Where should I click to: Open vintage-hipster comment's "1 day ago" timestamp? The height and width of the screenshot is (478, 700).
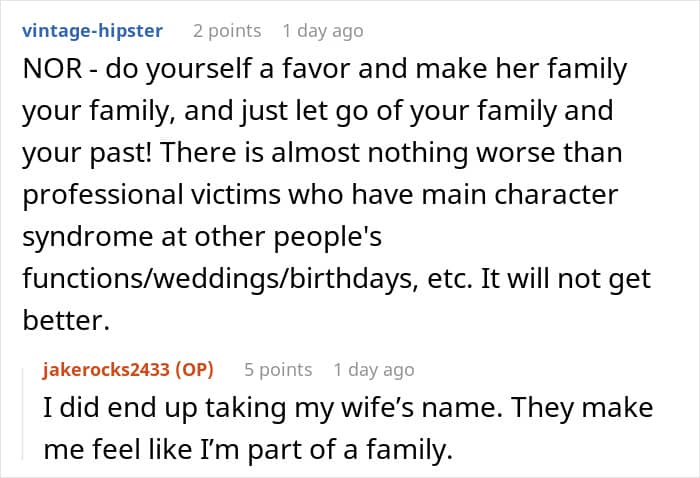[322, 31]
